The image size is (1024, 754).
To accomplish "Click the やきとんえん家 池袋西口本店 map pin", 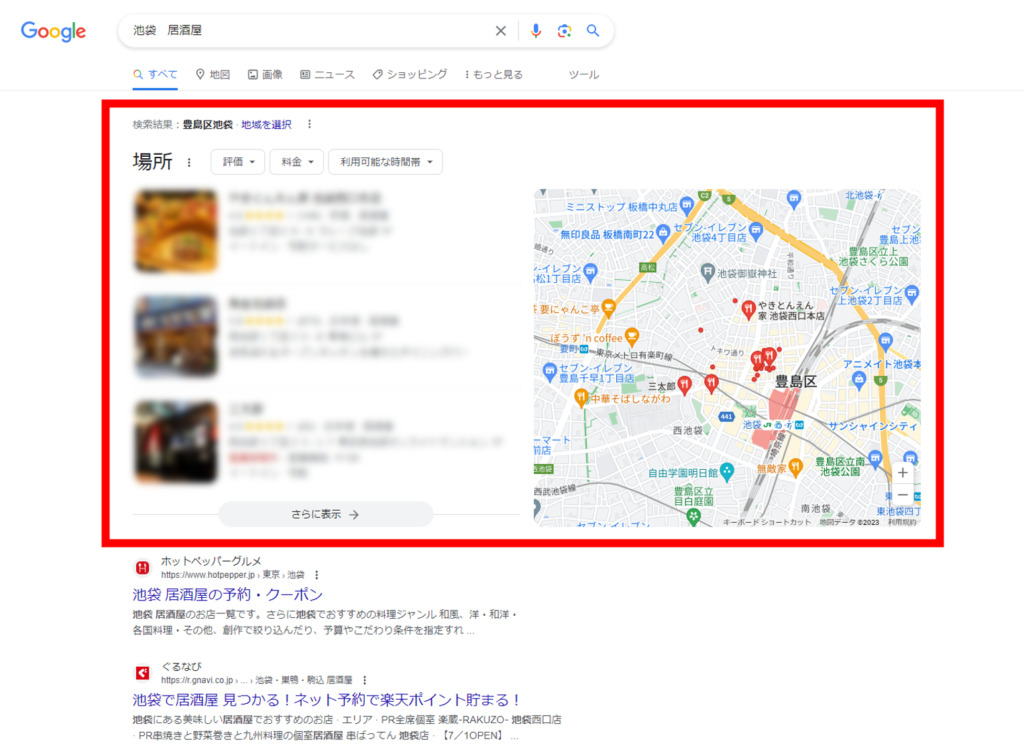I will coord(748,309).
